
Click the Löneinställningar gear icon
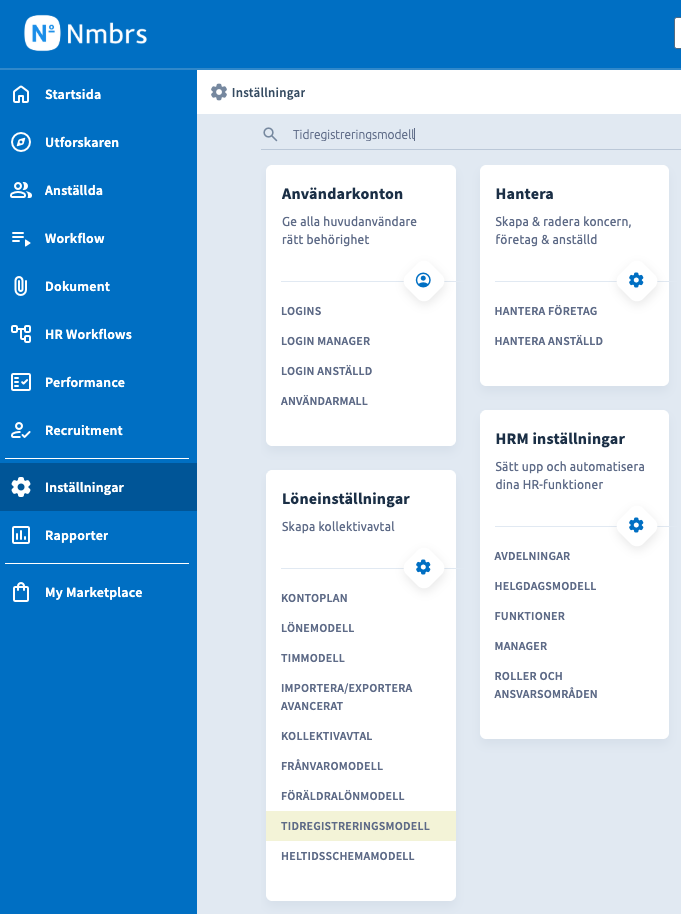tap(423, 567)
